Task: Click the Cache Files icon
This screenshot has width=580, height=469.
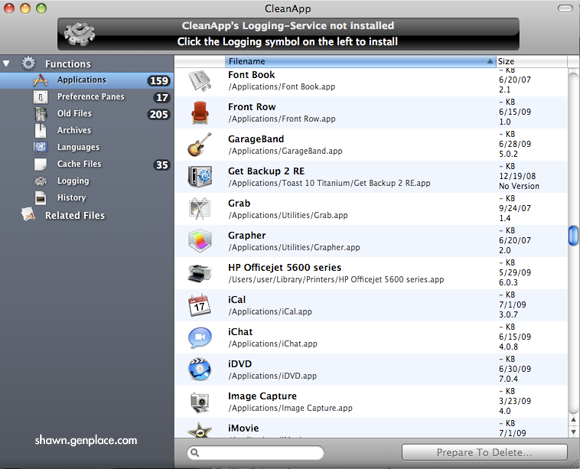Action: tap(40, 164)
